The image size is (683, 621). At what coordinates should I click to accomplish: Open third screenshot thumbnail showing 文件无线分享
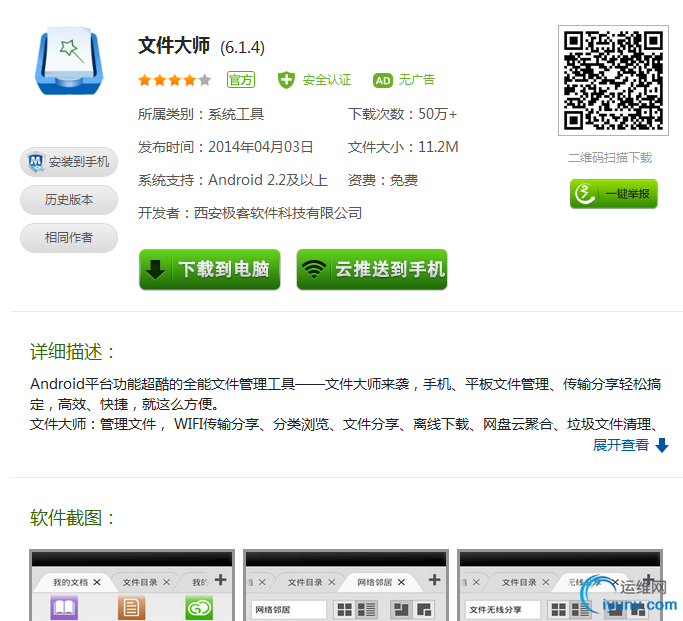560,585
